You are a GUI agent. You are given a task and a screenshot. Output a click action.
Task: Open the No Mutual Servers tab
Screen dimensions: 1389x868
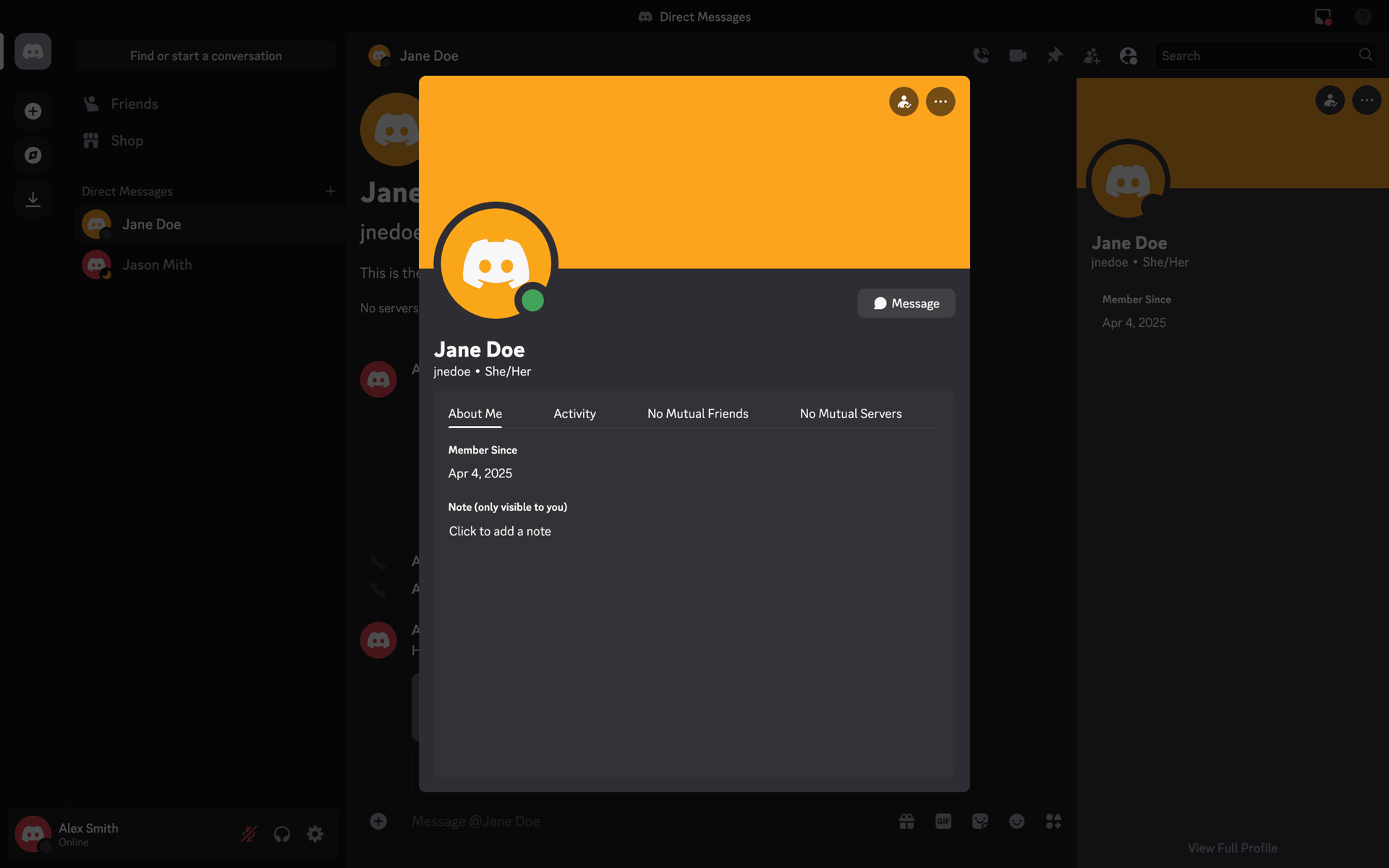pos(851,414)
